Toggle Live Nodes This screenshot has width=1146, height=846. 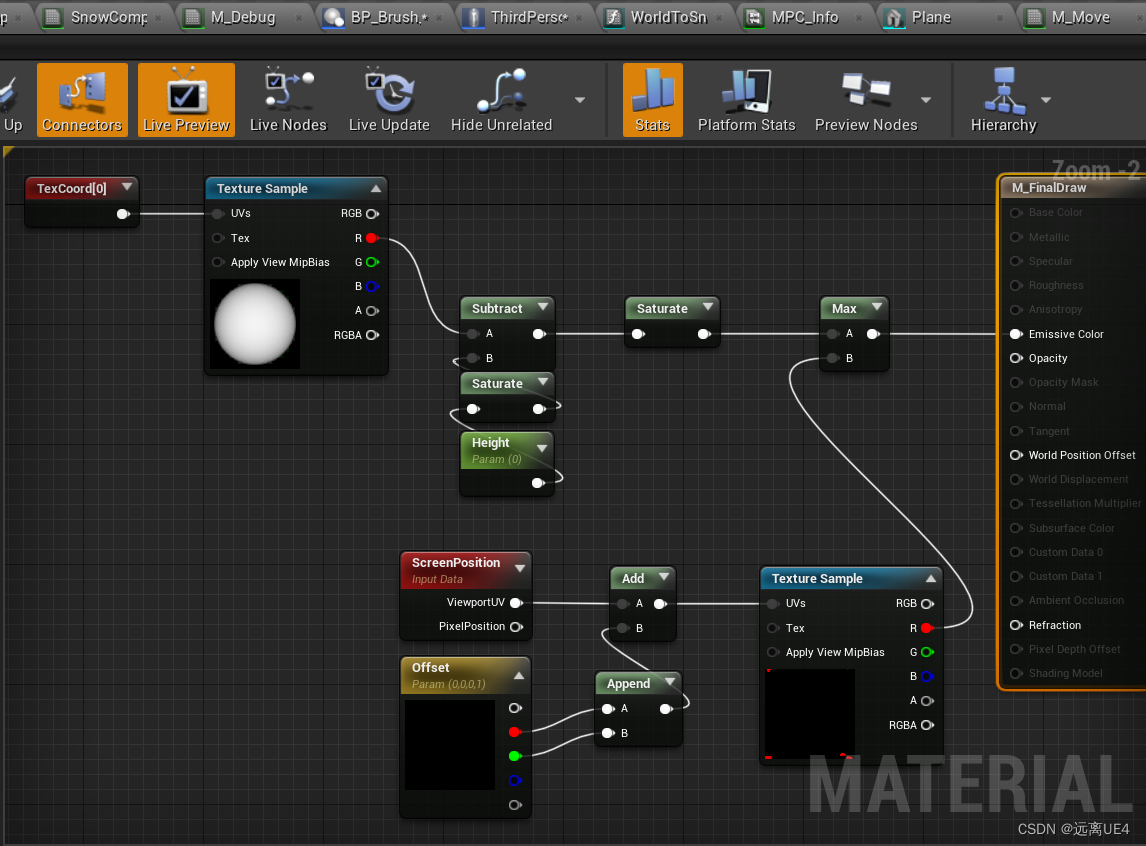click(287, 100)
